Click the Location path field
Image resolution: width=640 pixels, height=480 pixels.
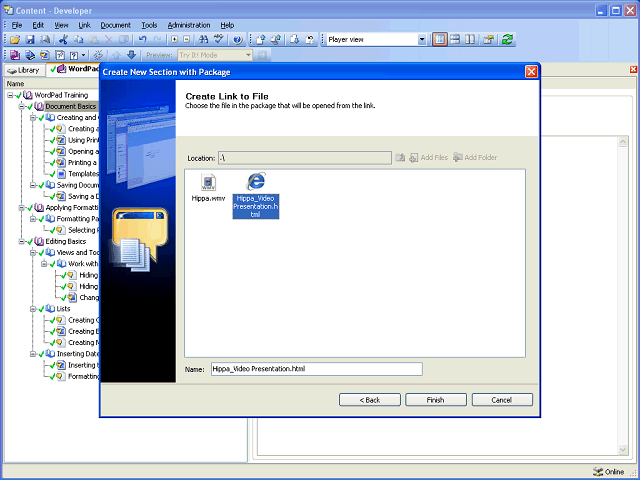tap(305, 158)
